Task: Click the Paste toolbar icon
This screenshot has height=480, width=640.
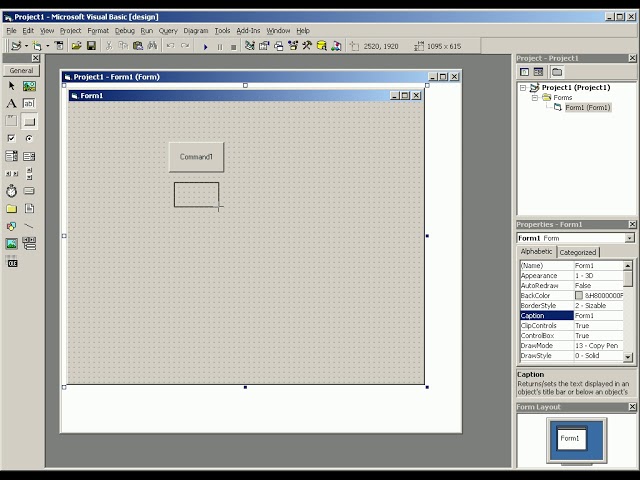Action: pyautogui.click(x=138, y=46)
